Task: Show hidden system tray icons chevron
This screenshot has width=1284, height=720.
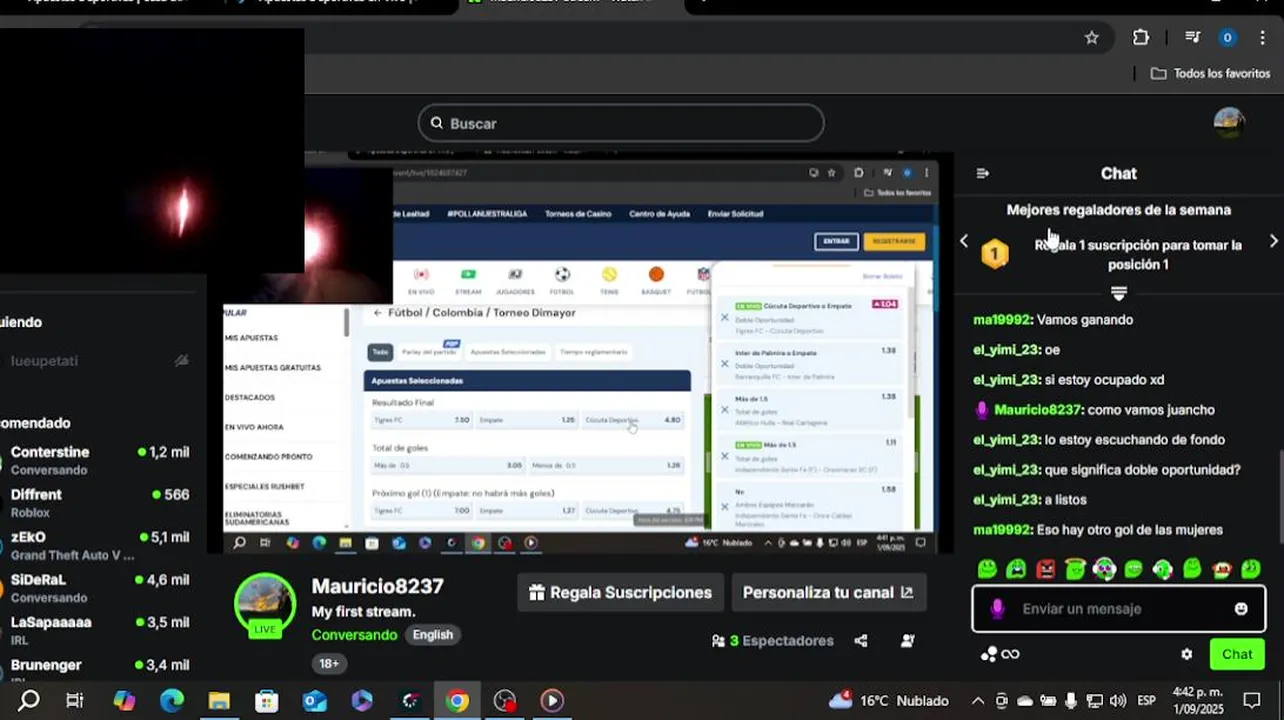Action: tap(978, 701)
